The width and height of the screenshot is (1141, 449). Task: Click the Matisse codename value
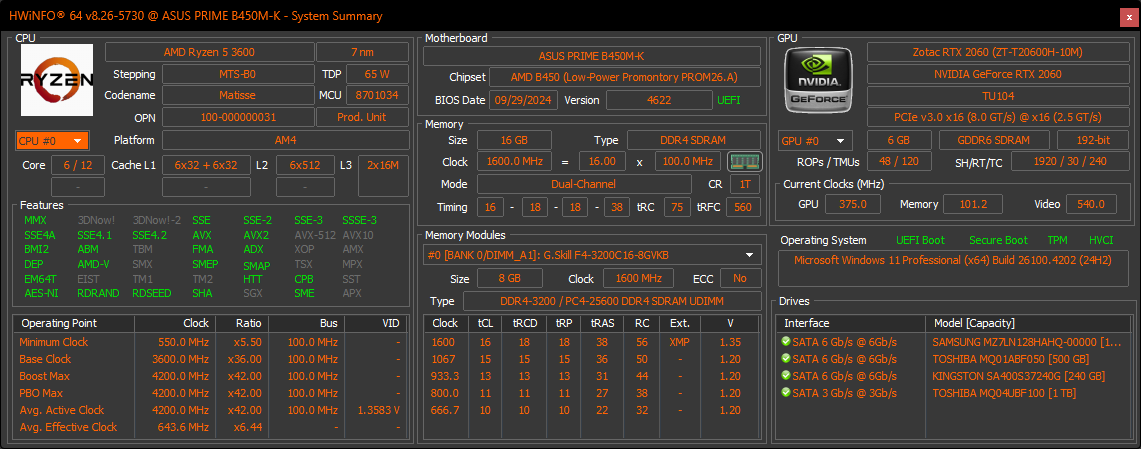coord(237,95)
